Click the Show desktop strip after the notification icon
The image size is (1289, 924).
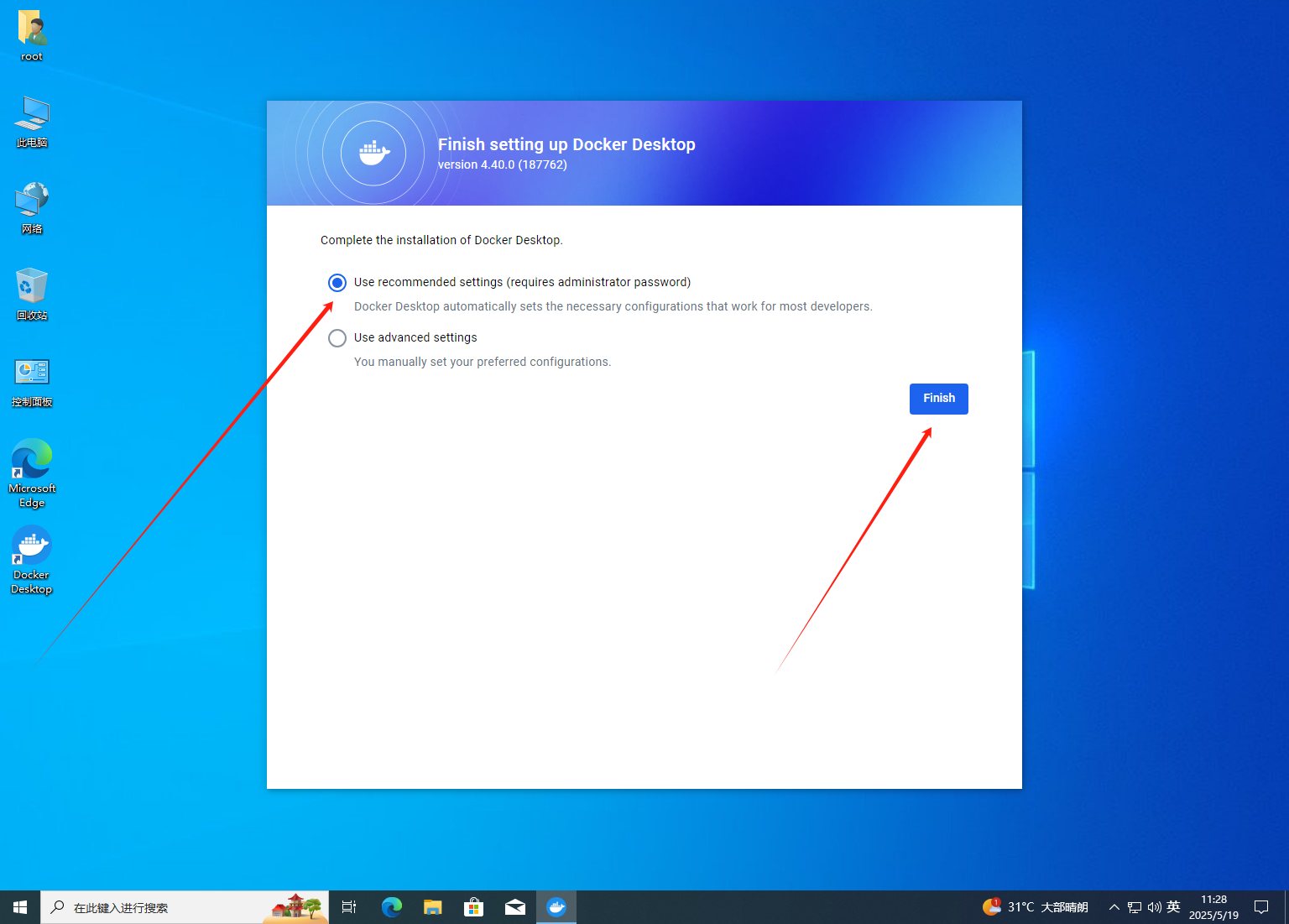1286,907
